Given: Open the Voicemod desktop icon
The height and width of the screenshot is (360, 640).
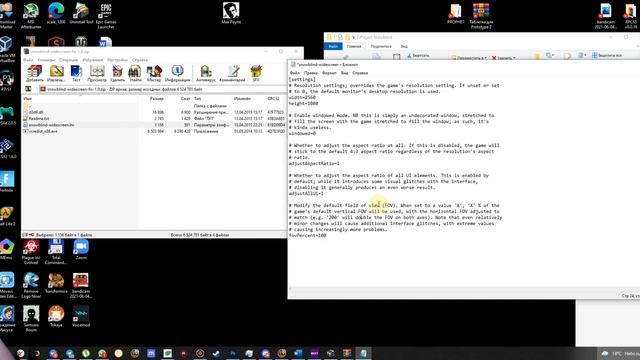Looking at the screenshot, I should (x=81, y=317).
